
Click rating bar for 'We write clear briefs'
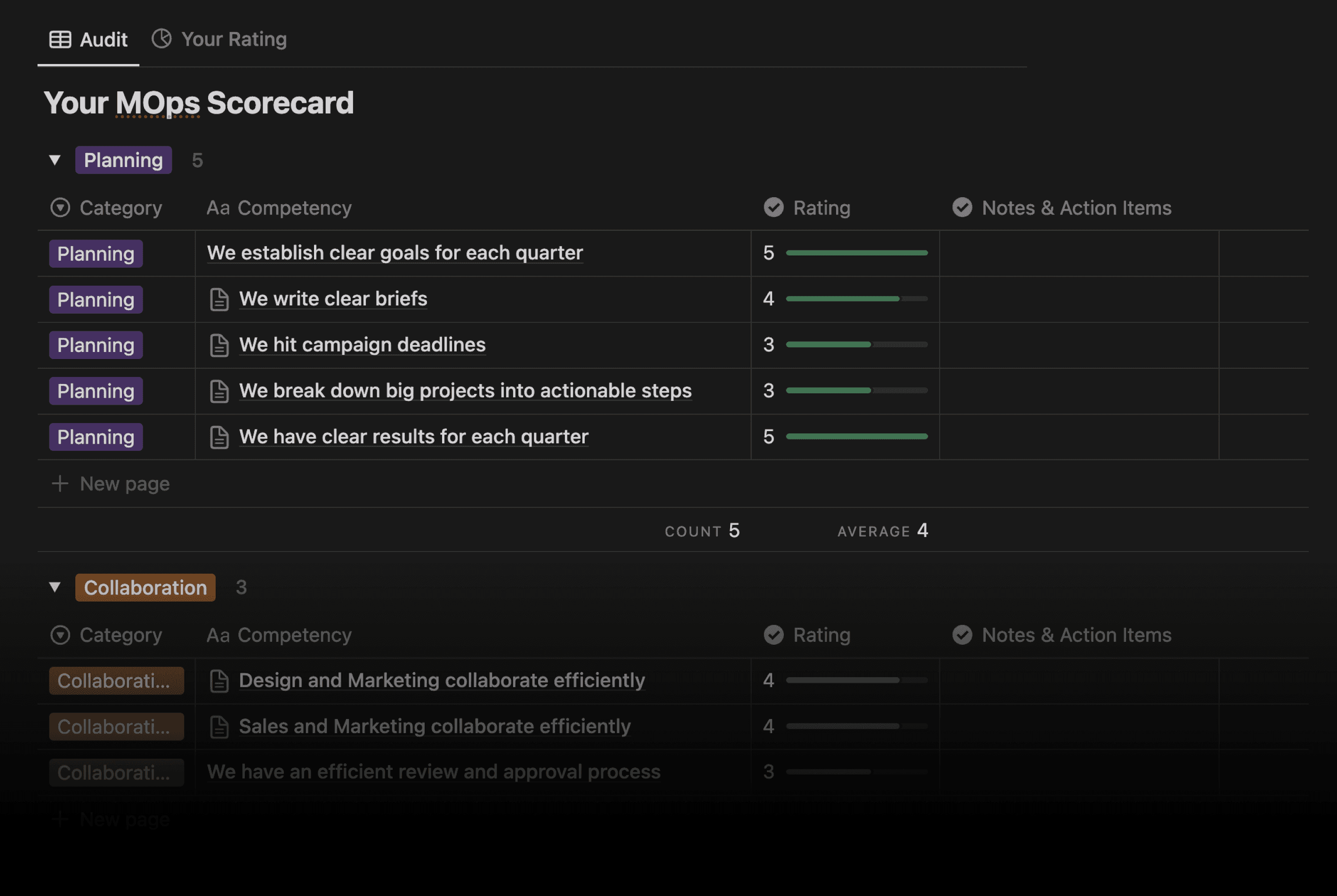pos(857,298)
